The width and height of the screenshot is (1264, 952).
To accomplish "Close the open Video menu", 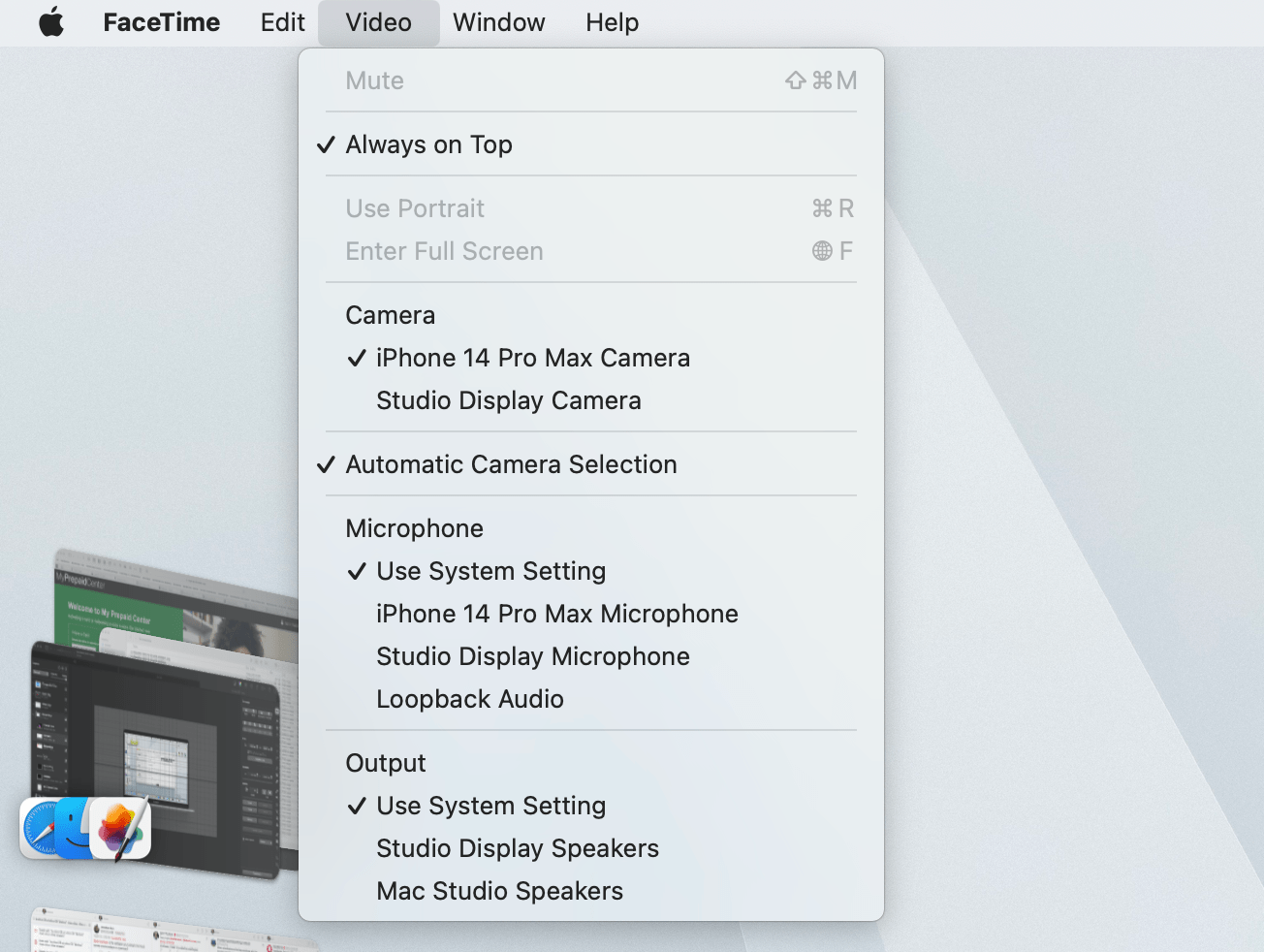I will tap(378, 22).
